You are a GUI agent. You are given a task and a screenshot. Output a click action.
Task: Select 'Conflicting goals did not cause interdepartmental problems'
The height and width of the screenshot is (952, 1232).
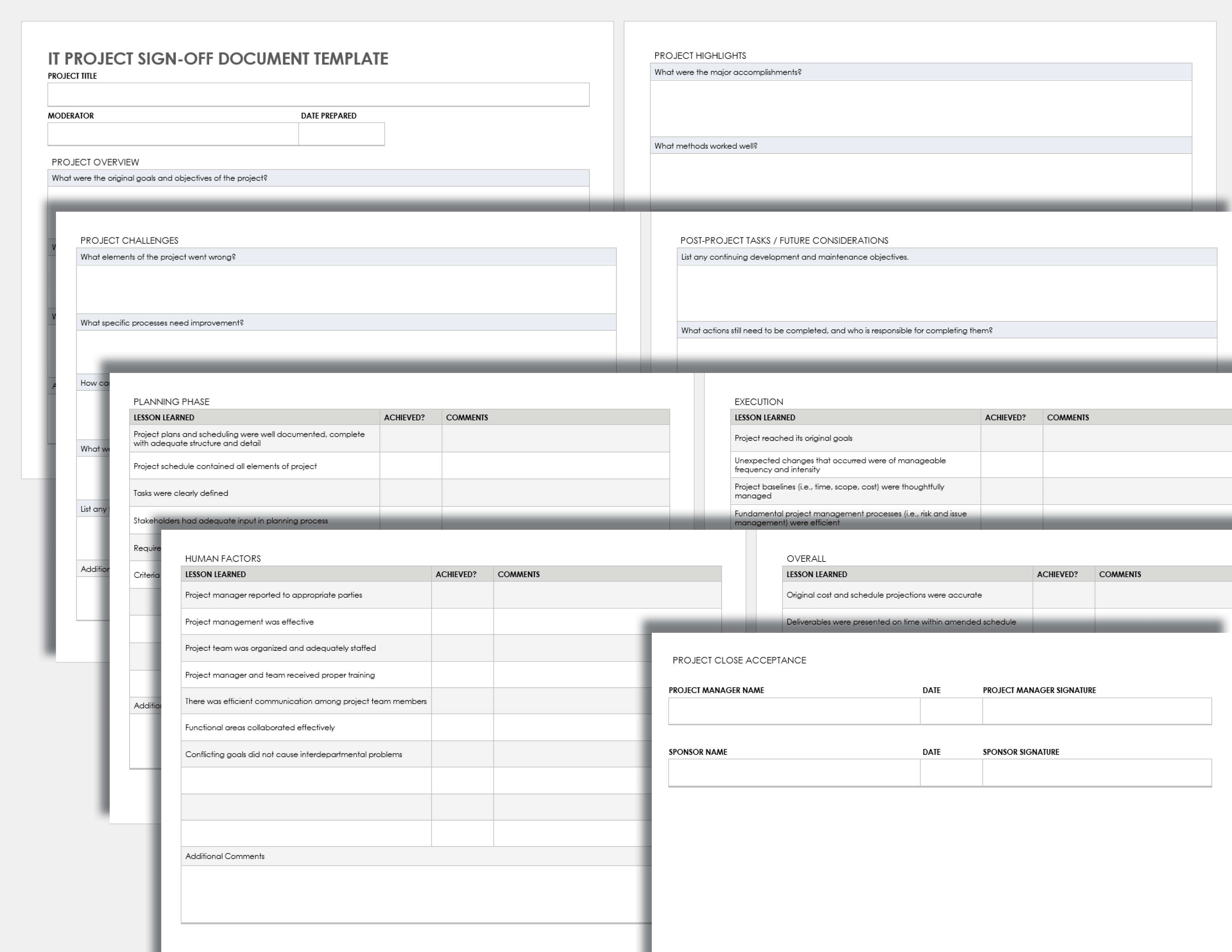pos(293,755)
